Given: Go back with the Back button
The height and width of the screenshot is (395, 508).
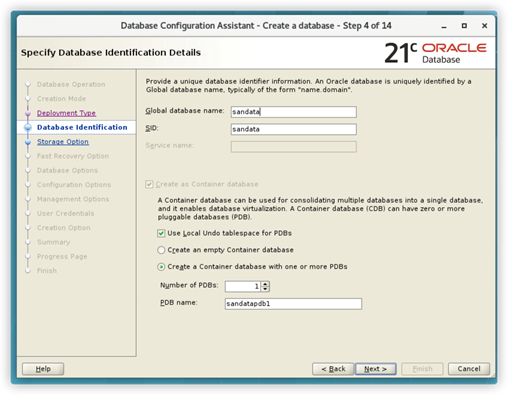Looking at the screenshot, I should pyautogui.click(x=333, y=369).
